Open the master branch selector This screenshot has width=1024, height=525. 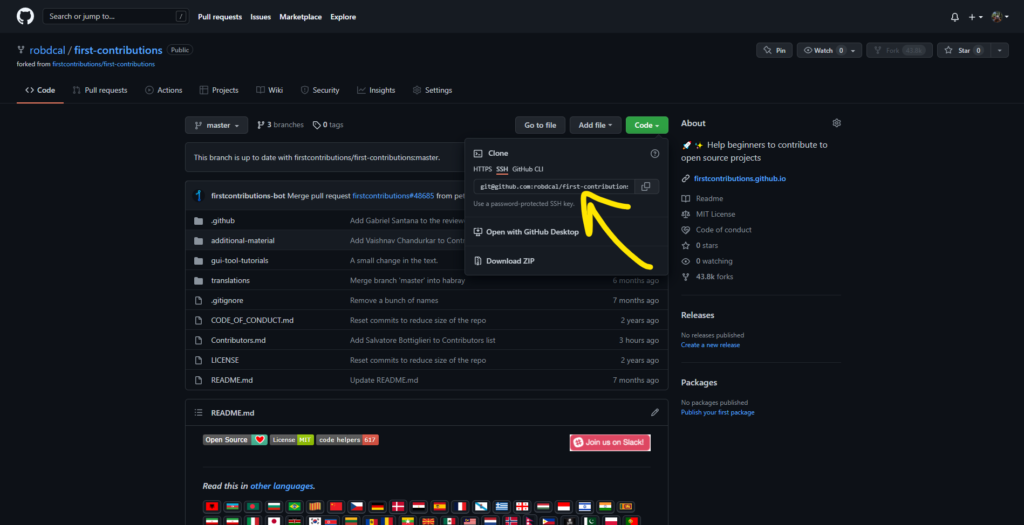coord(217,125)
